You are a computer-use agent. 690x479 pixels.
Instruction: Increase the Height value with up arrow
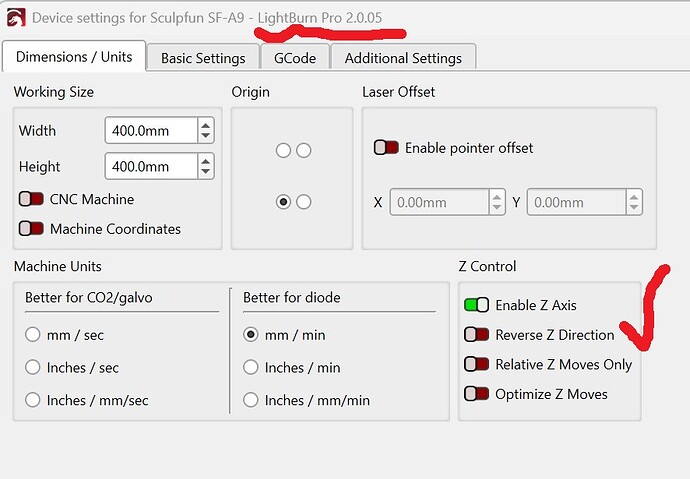[206, 161]
